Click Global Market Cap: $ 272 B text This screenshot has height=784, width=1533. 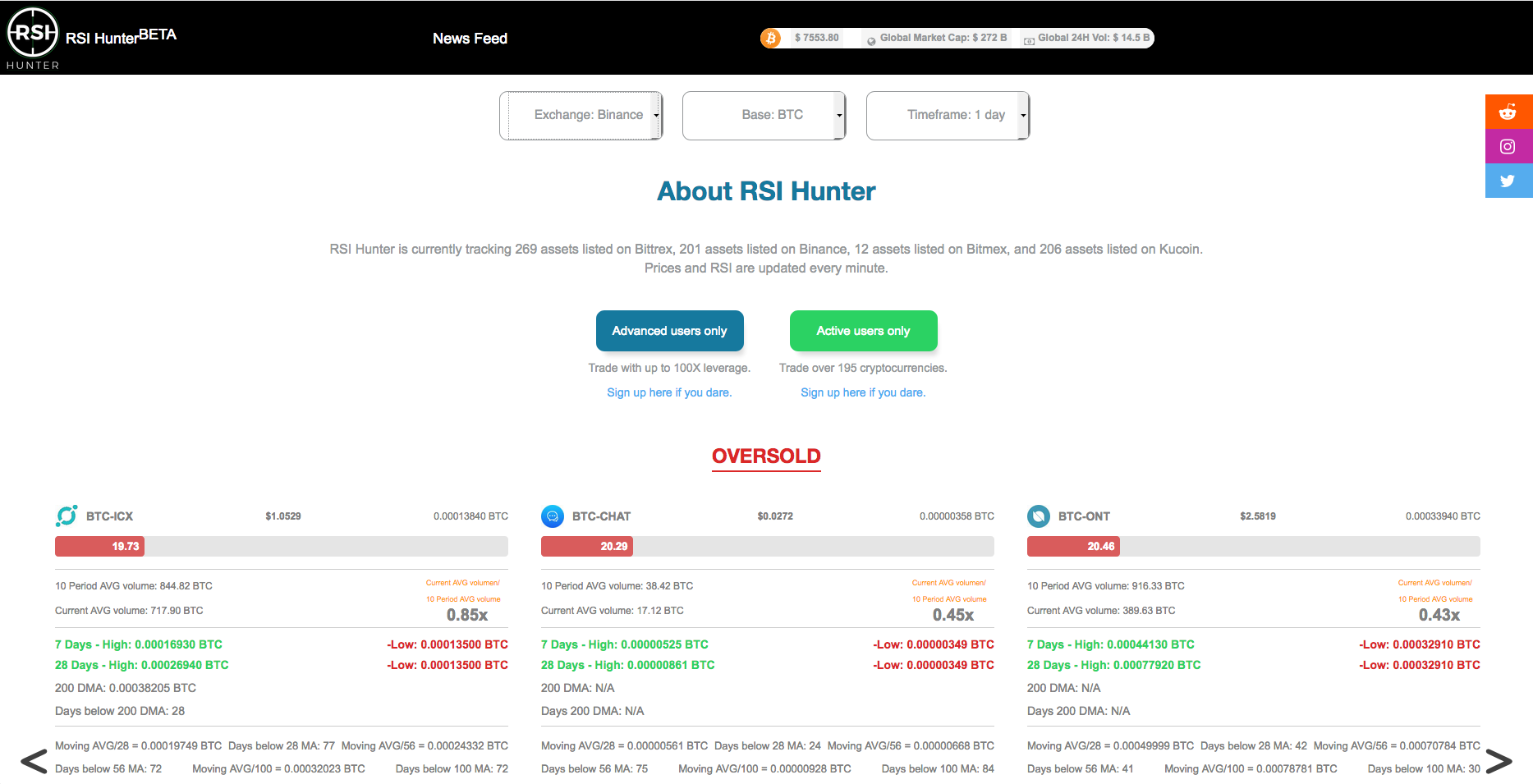click(943, 38)
